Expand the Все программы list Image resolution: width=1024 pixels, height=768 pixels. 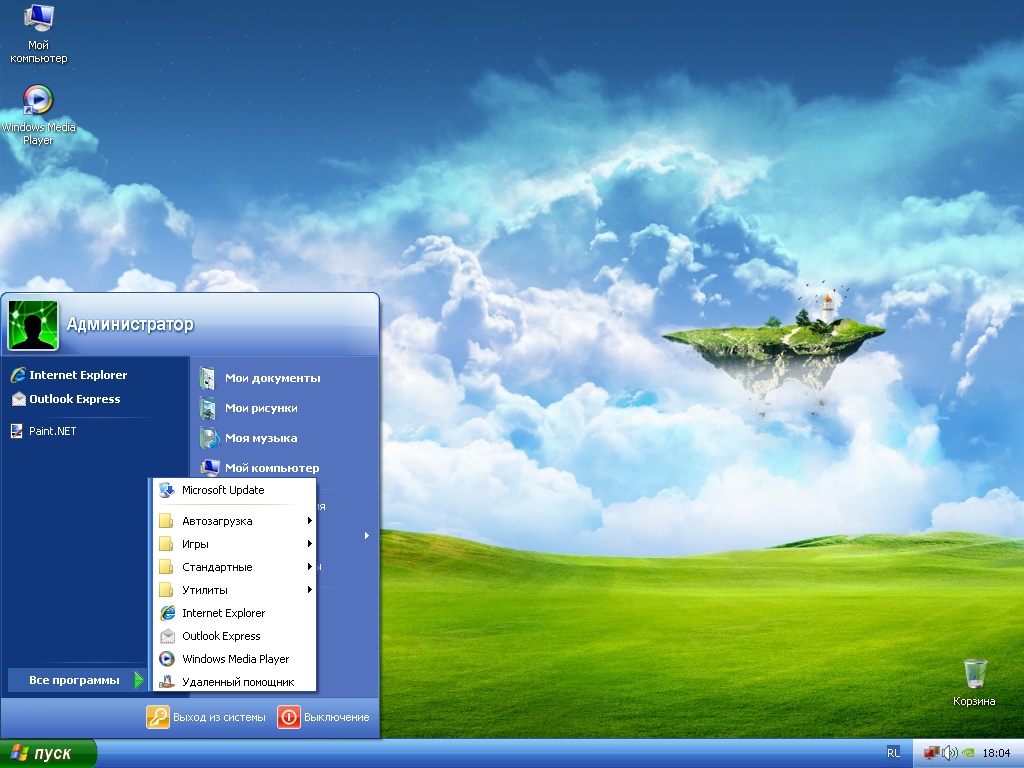[x=76, y=680]
